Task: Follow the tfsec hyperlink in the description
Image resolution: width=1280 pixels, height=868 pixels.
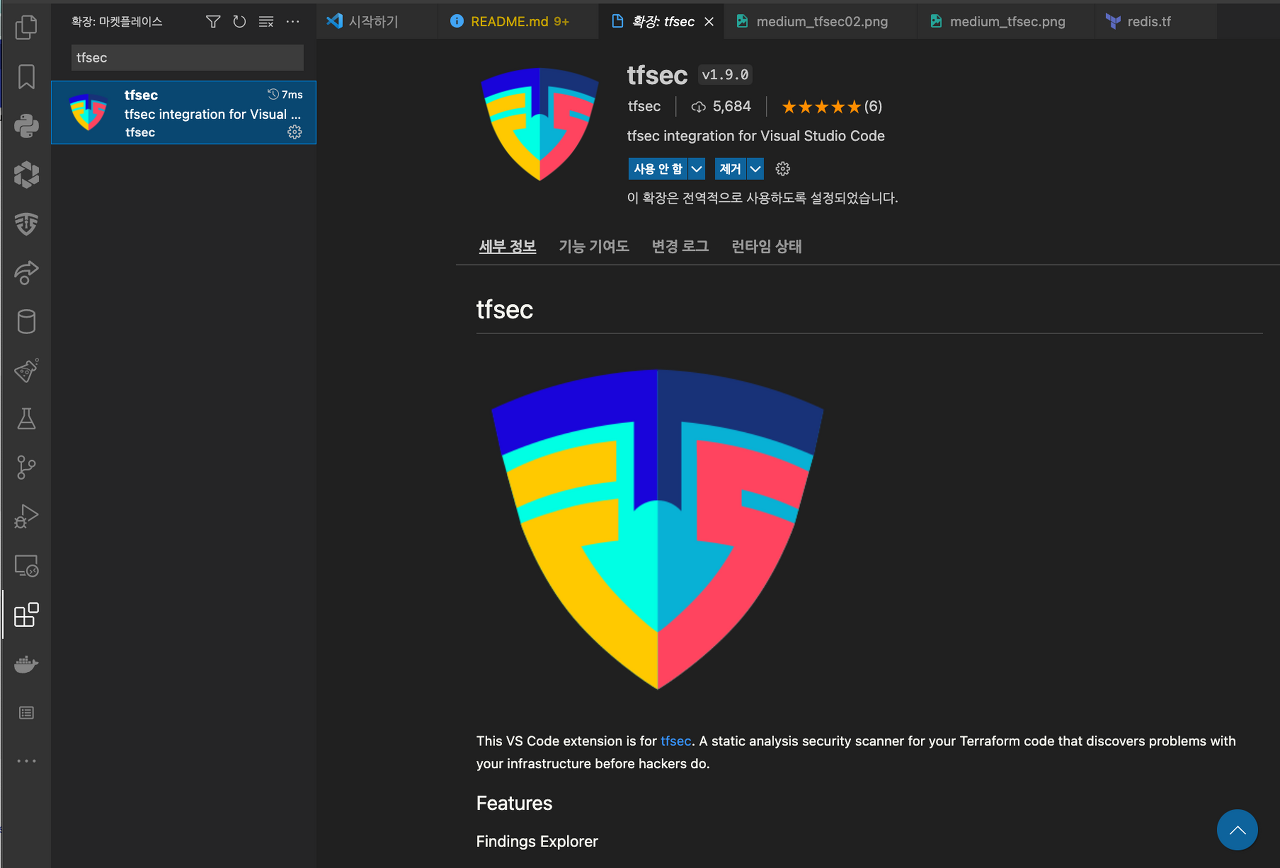Action: coord(676,741)
